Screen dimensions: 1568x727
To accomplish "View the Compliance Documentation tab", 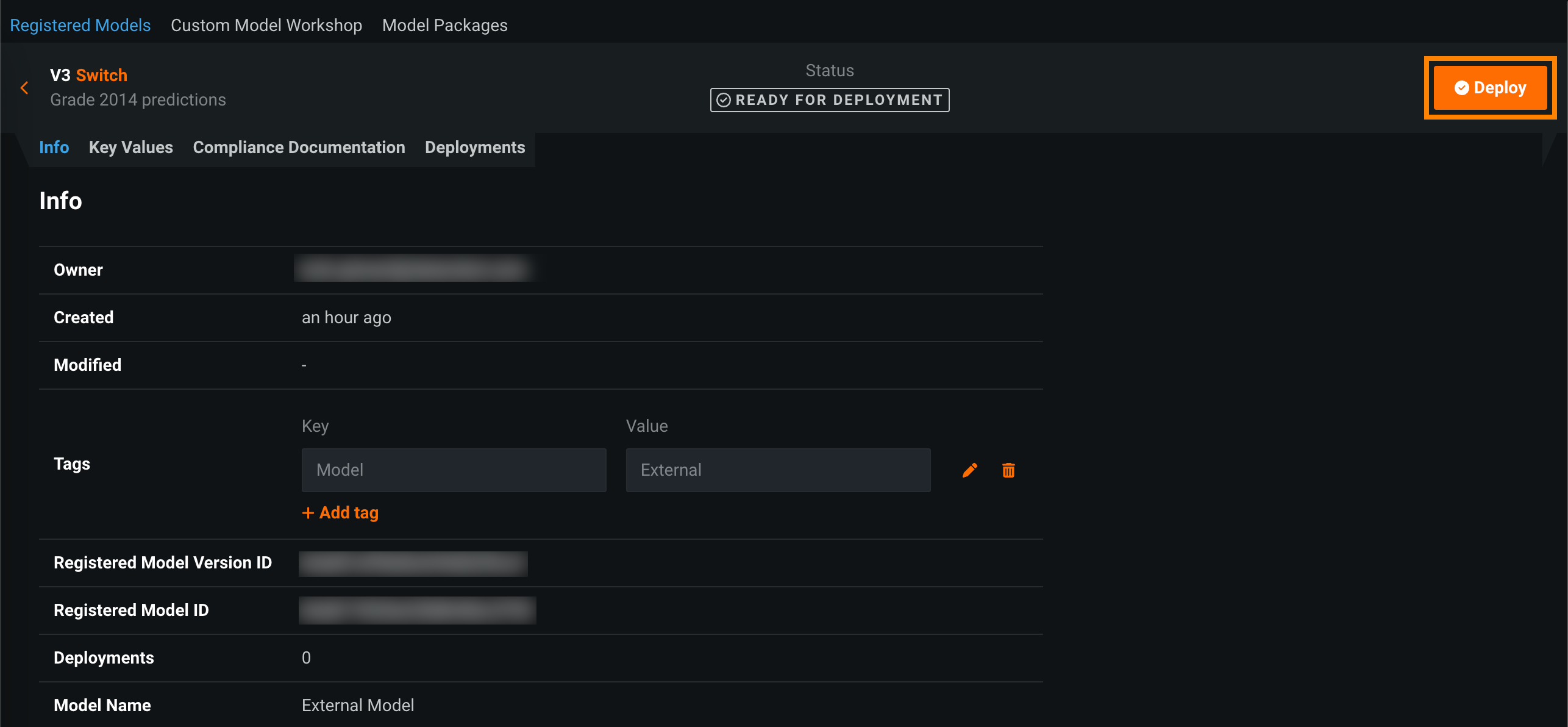I will 299,148.
